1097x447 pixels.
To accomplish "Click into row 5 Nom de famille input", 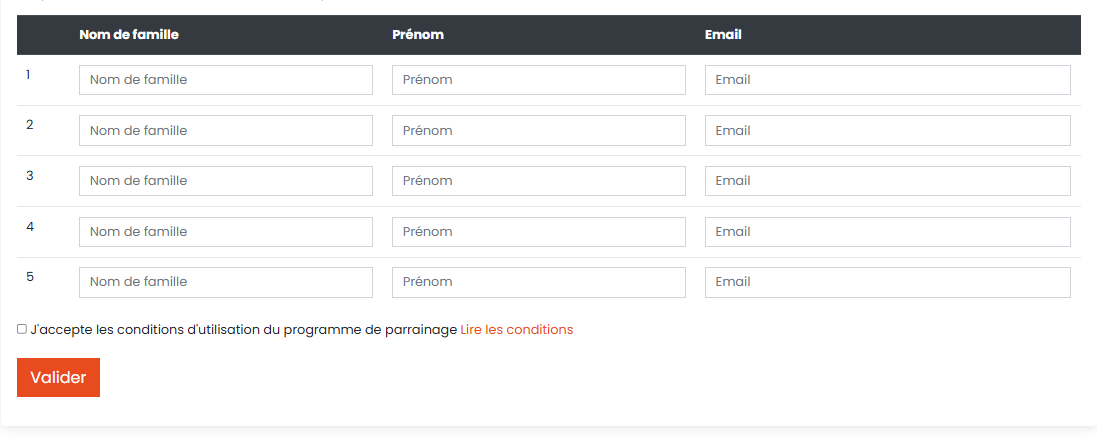I will coord(225,282).
